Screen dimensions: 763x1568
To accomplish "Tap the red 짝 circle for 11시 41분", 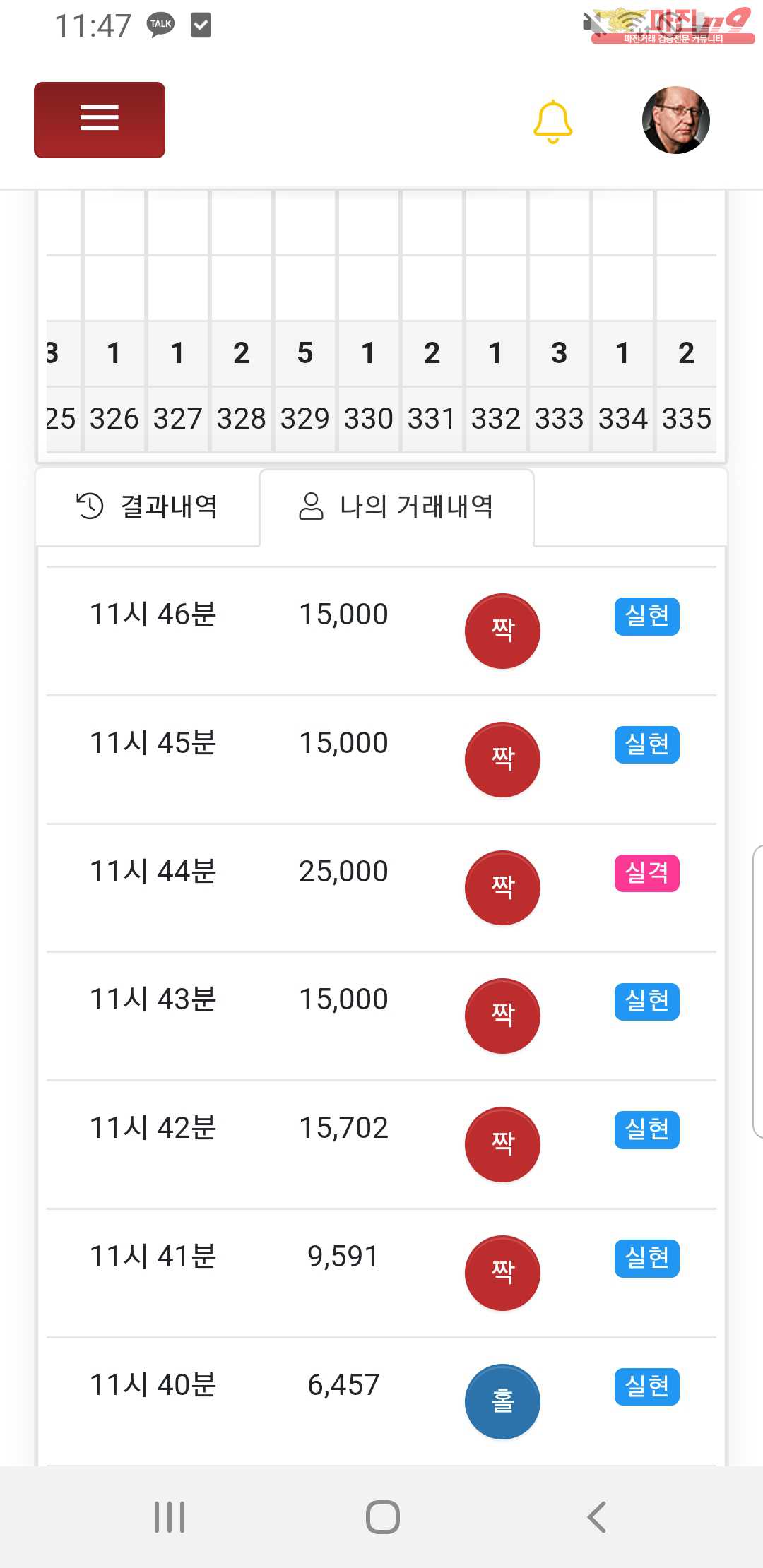I will [502, 1273].
